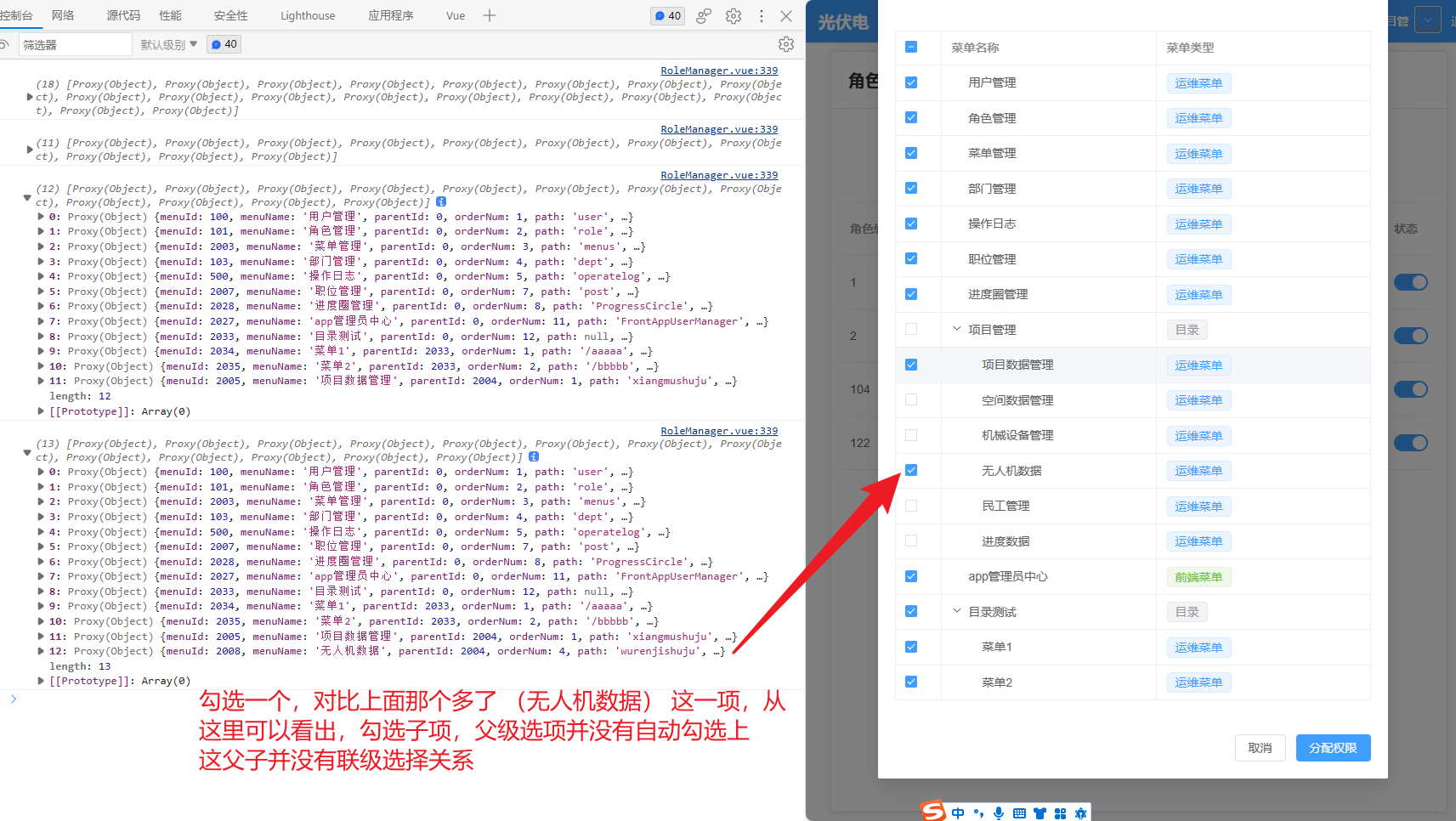This screenshot has width=1456, height=821.
Task: Toggle Chinese/English mode '中' on IME bar
Action: pyautogui.click(x=958, y=813)
